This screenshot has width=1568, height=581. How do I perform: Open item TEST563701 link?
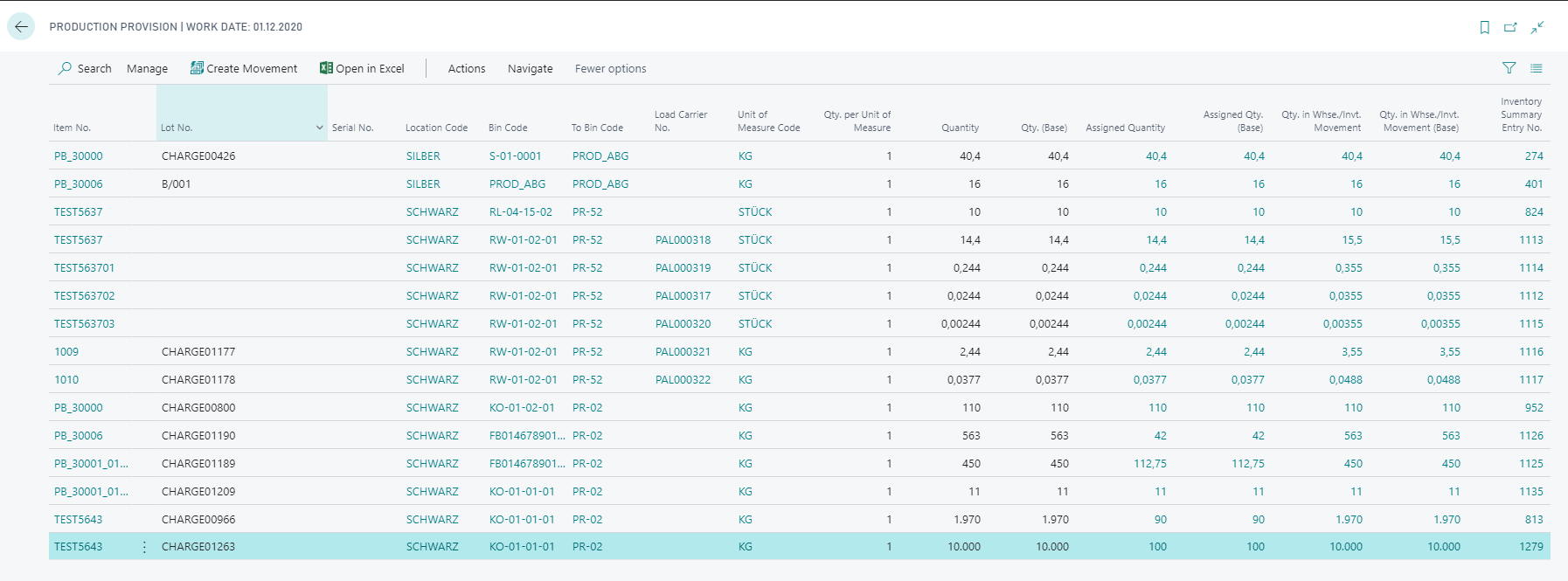(x=84, y=268)
